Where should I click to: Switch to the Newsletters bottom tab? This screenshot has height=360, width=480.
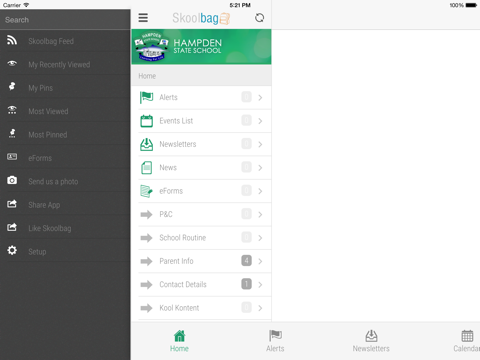coord(371,341)
